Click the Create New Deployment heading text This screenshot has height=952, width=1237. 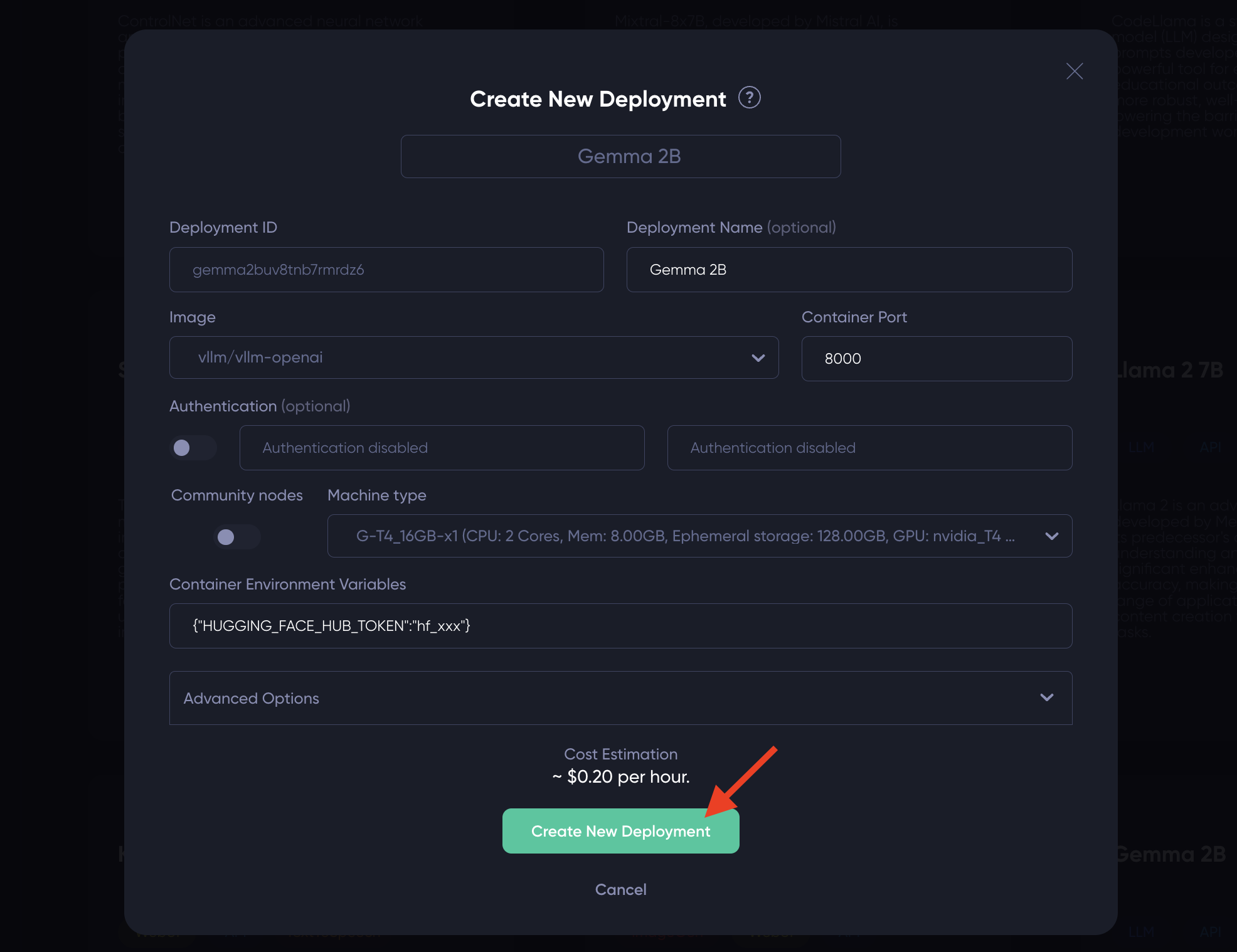click(x=597, y=99)
